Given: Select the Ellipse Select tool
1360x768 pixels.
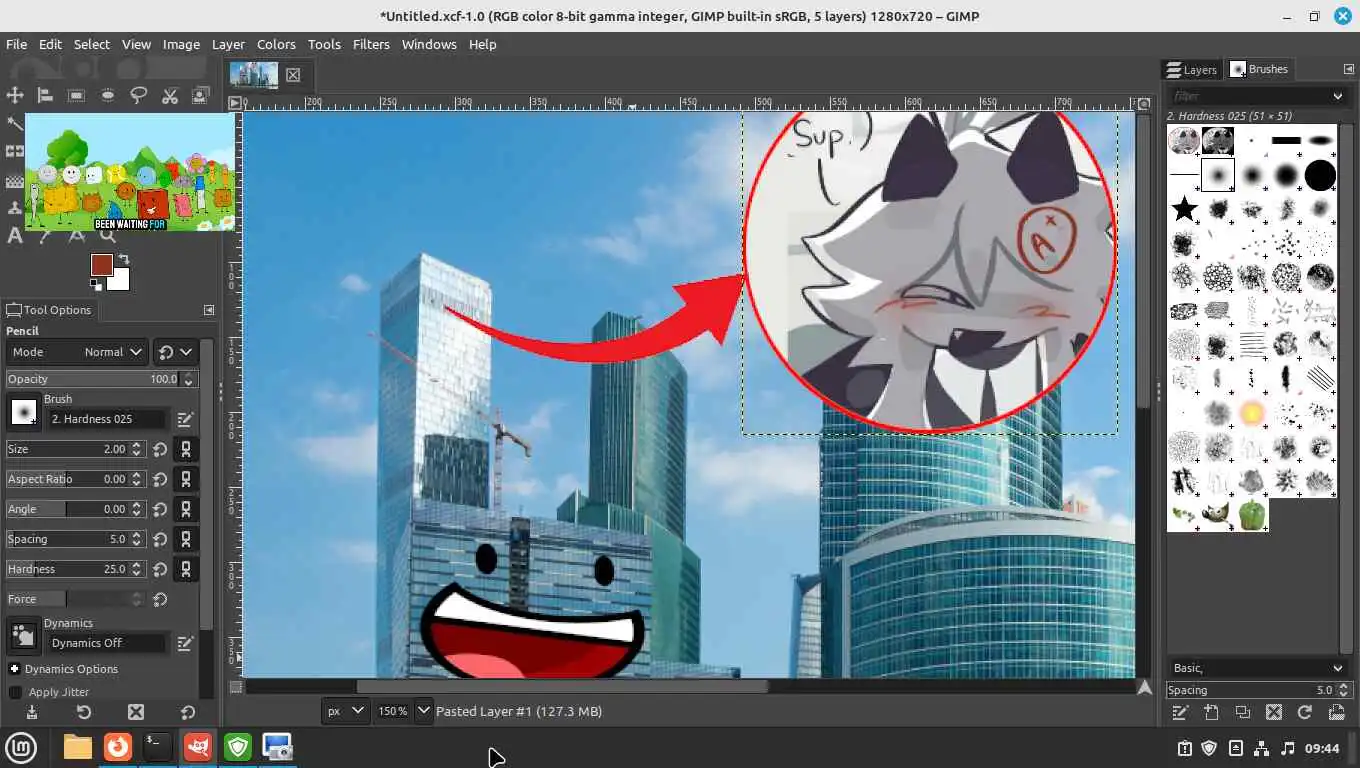Looking at the screenshot, I should tap(107, 95).
